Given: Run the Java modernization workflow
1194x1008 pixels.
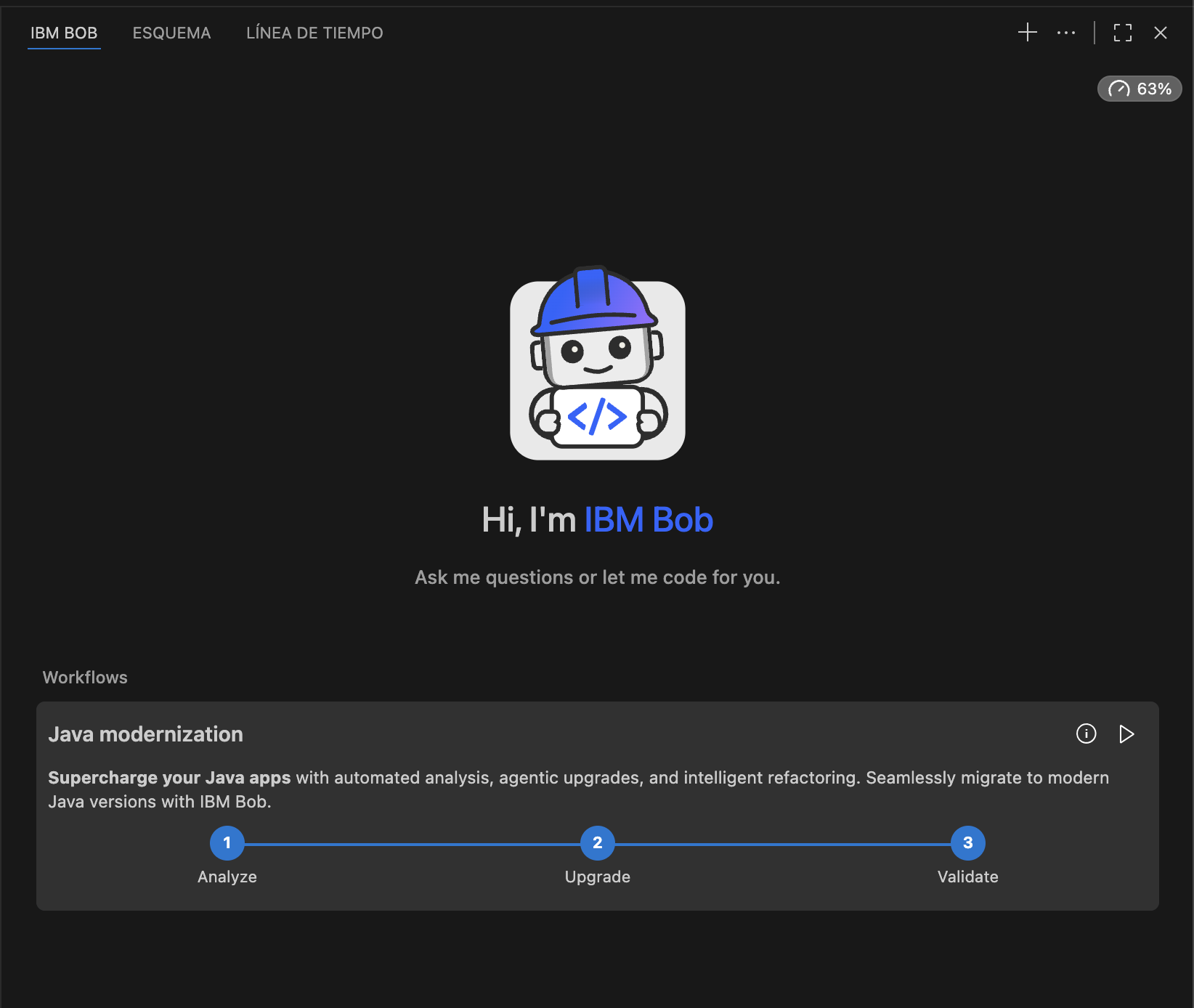Looking at the screenshot, I should pyautogui.click(x=1126, y=733).
